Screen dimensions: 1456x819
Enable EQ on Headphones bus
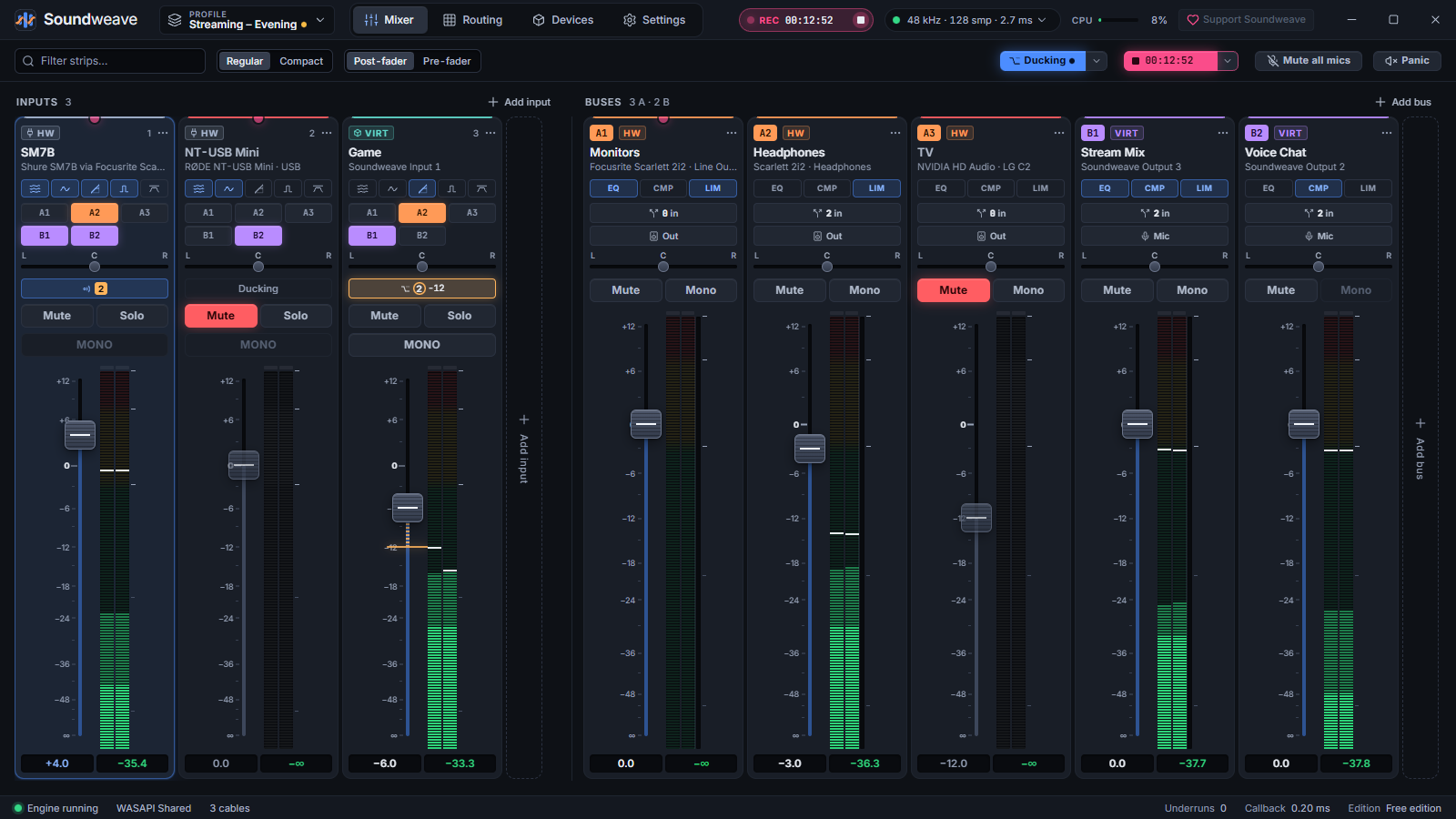[777, 188]
